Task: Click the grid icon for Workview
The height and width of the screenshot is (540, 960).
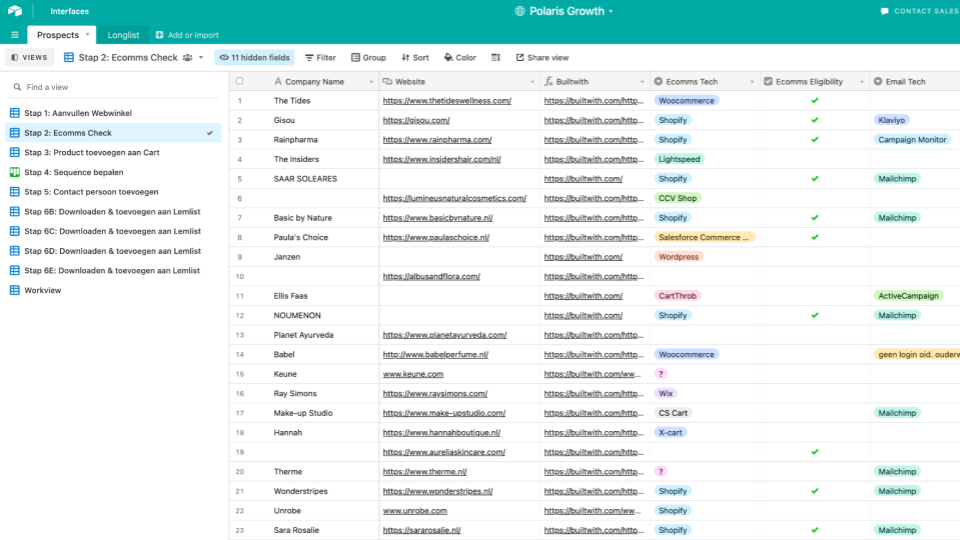Action: point(15,290)
